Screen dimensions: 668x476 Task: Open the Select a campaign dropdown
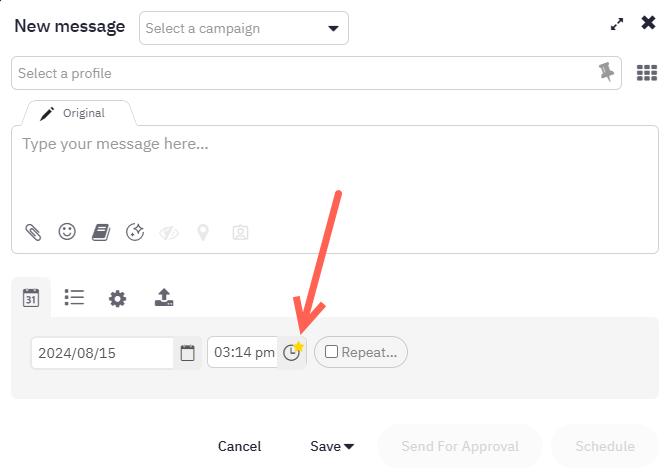click(244, 28)
